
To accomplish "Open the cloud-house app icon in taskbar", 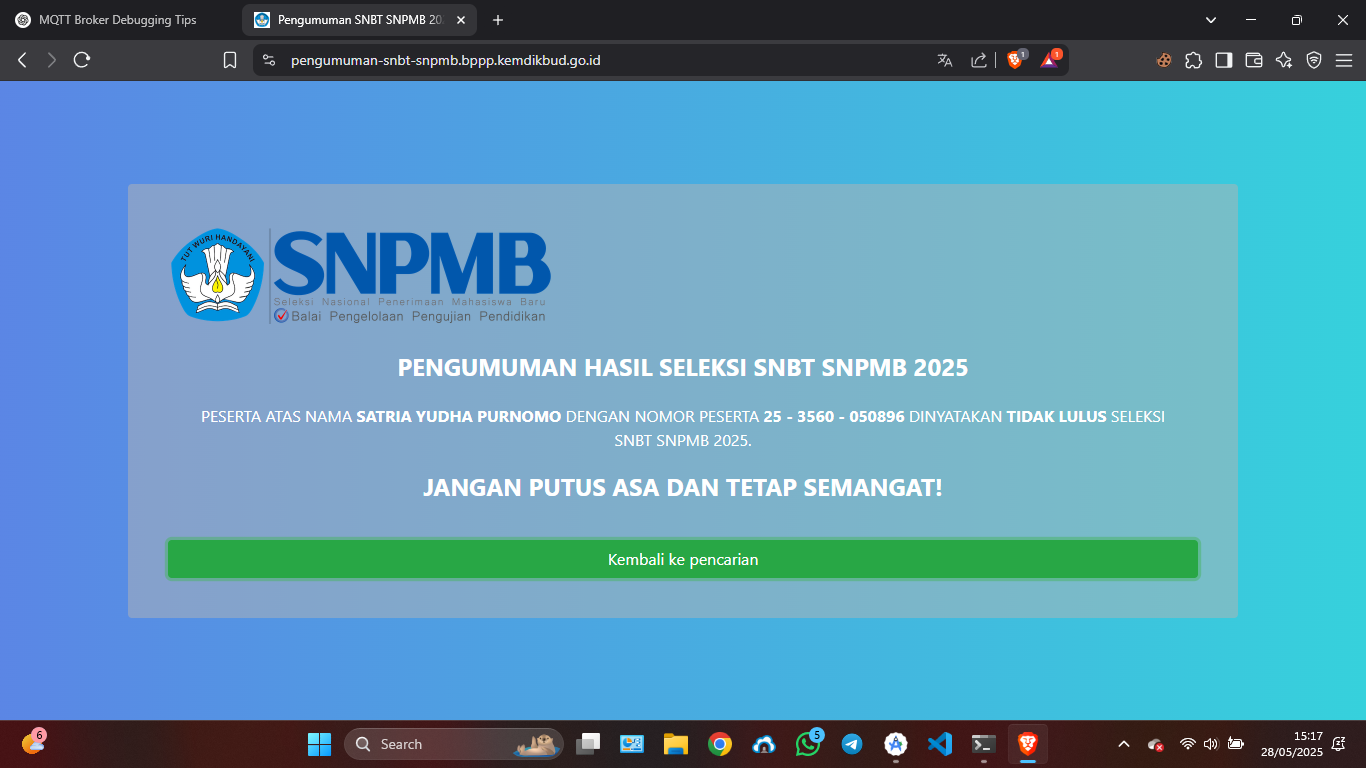I will click(x=764, y=744).
